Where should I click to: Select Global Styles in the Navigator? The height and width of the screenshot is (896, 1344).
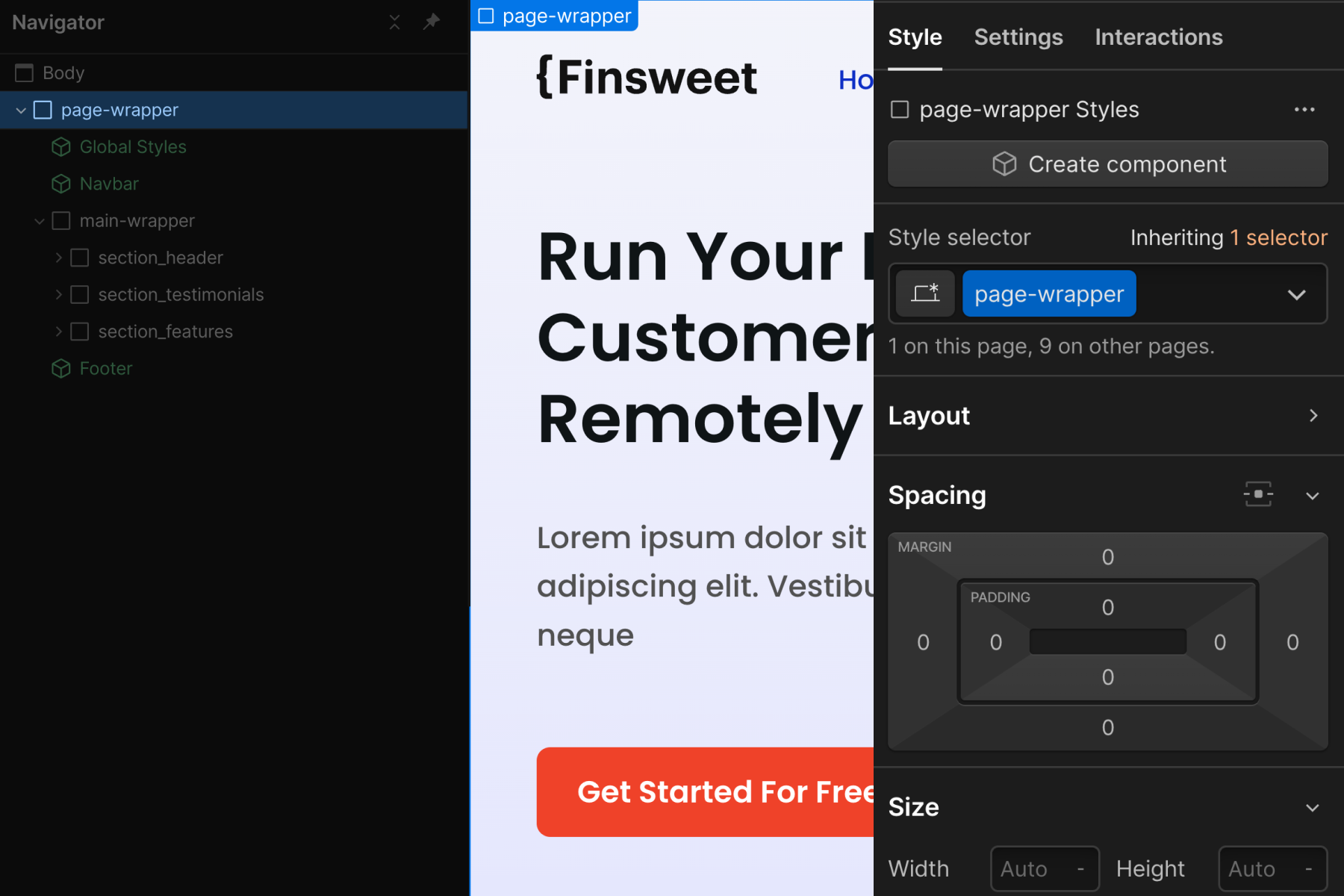pyautogui.click(x=133, y=146)
